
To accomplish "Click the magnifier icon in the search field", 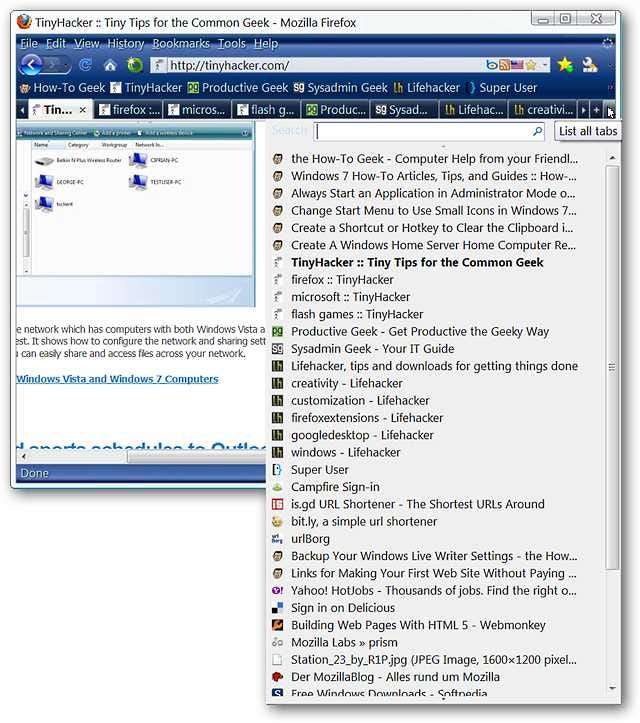I will [x=537, y=131].
